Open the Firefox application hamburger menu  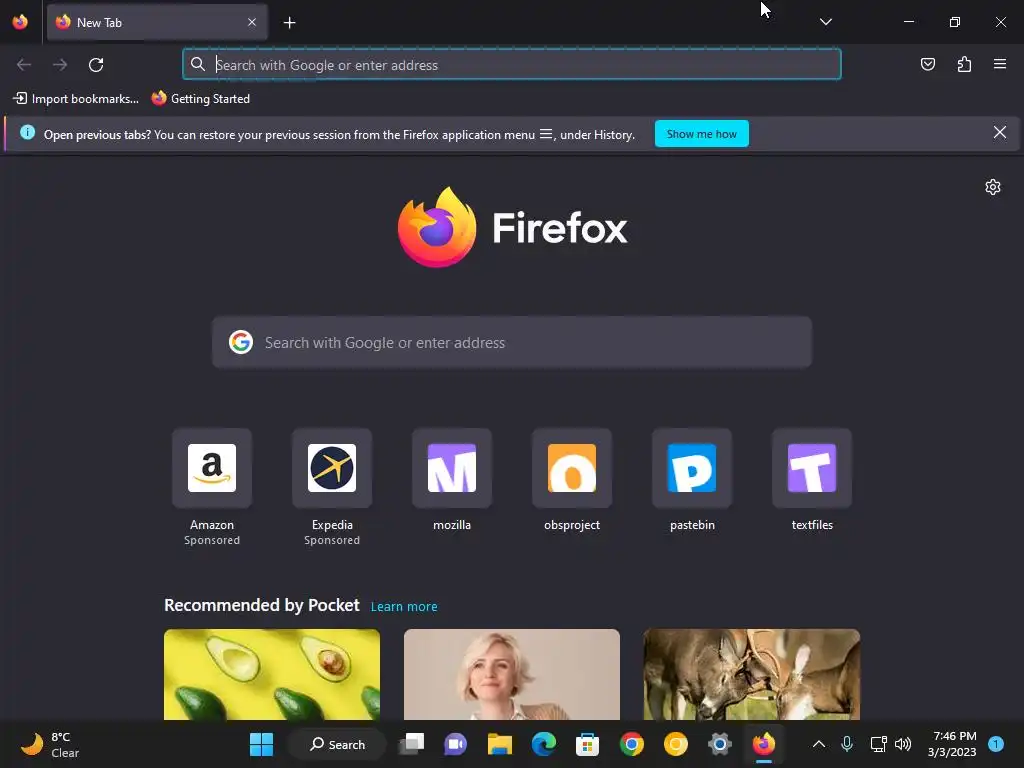point(999,64)
